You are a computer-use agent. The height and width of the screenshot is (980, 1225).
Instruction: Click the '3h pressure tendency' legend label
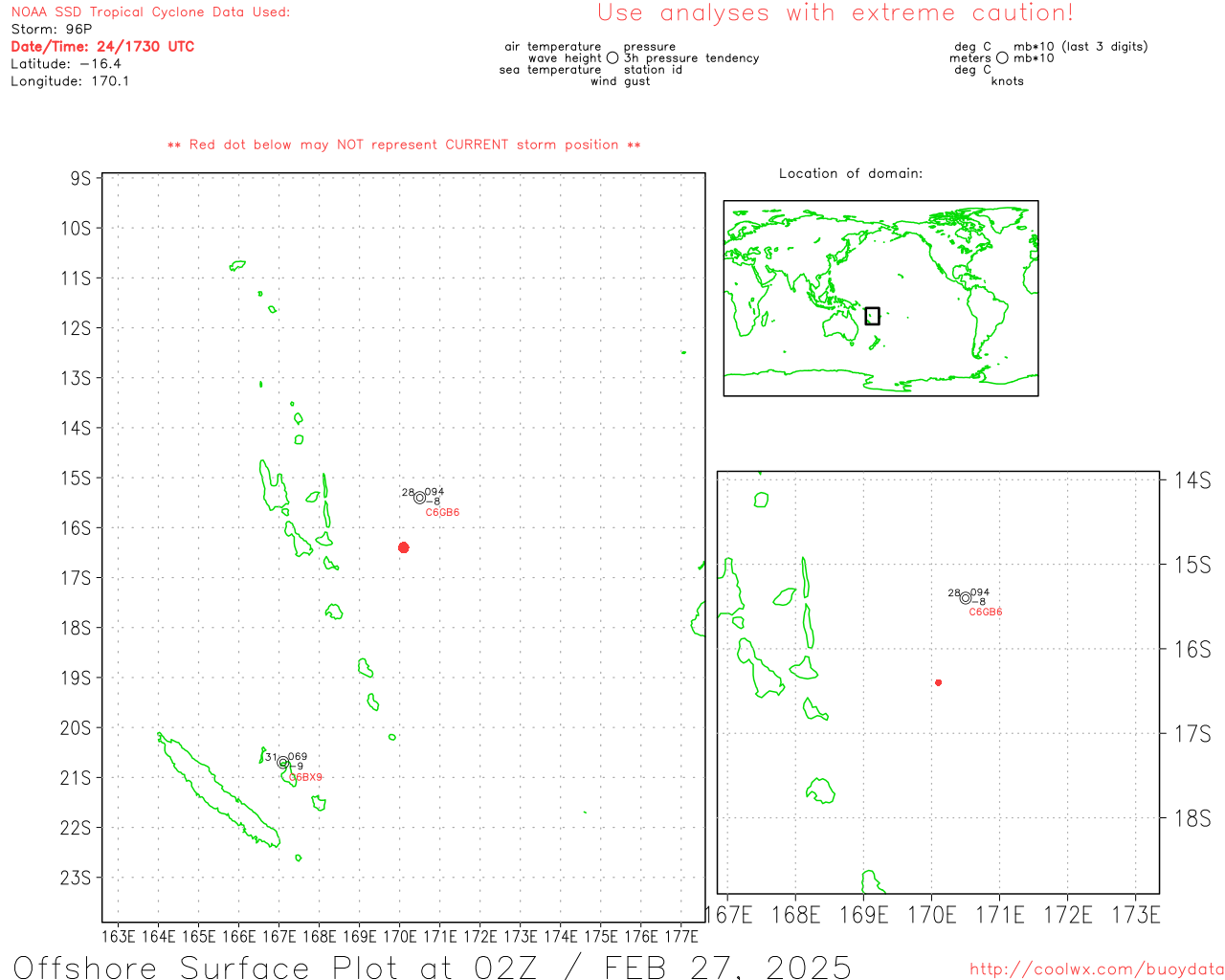coord(691,58)
